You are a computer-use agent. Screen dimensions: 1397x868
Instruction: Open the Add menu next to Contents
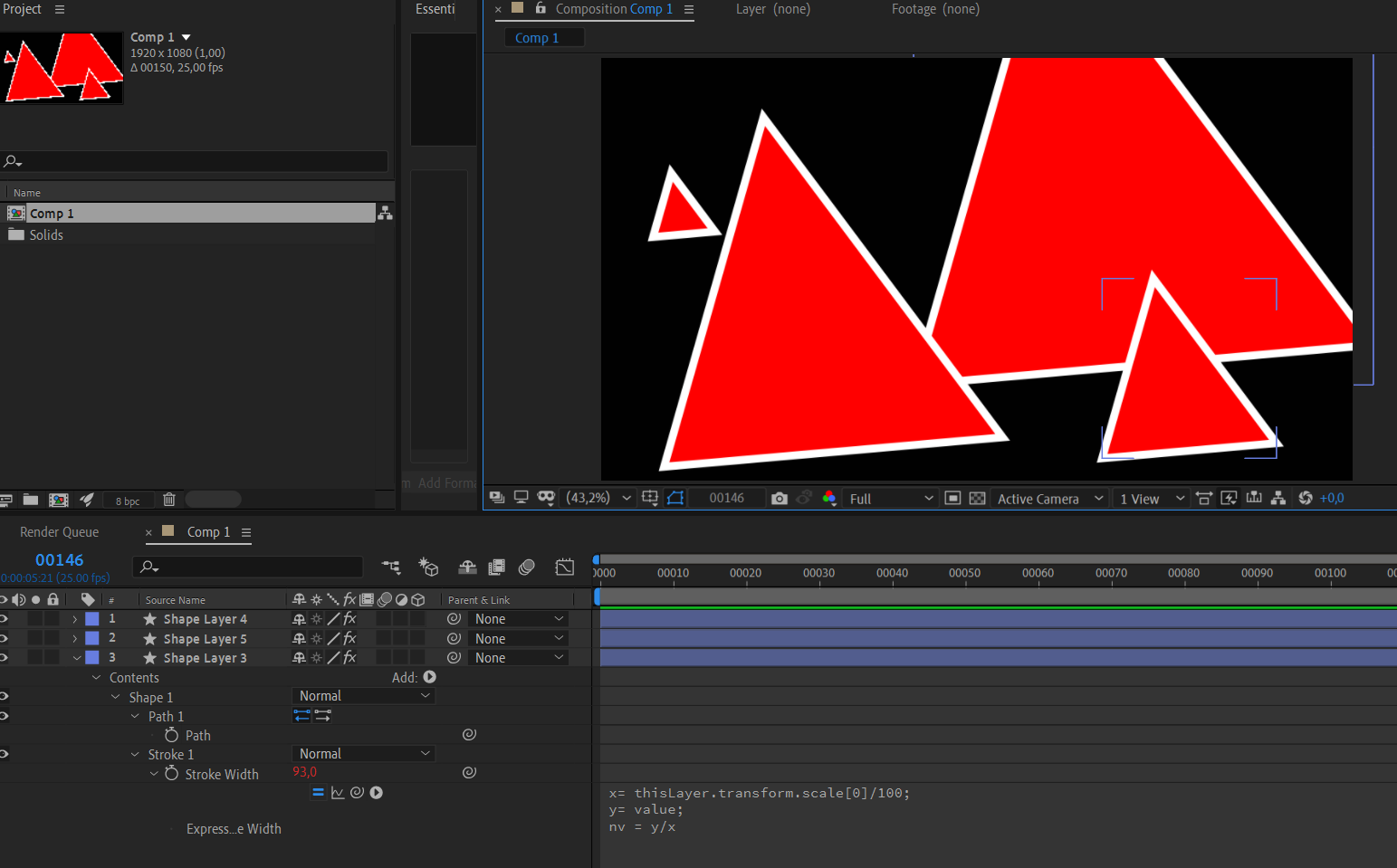pyautogui.click(x=429, y=676)
